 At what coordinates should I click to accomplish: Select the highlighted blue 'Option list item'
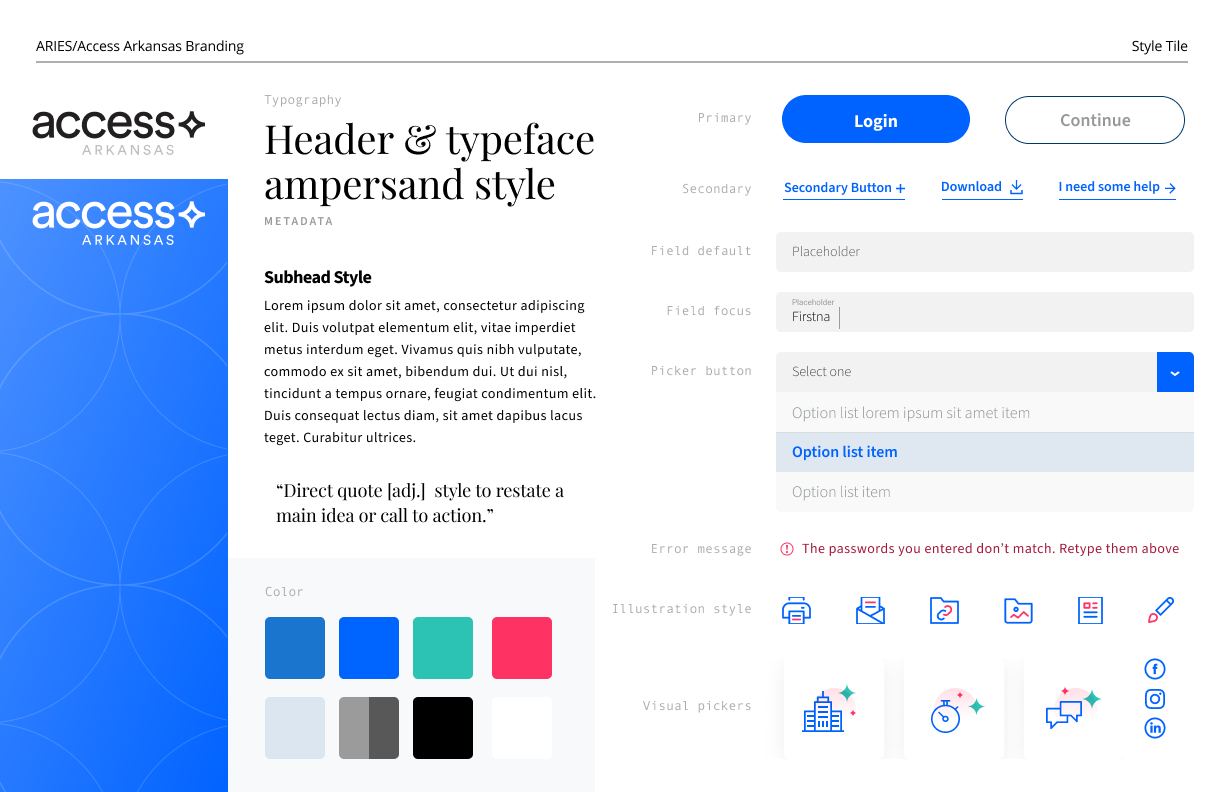tap(985, 452)
